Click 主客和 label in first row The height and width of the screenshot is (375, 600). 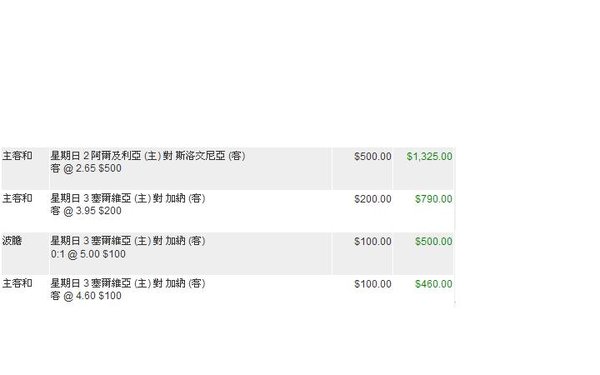tap(17, 156)
